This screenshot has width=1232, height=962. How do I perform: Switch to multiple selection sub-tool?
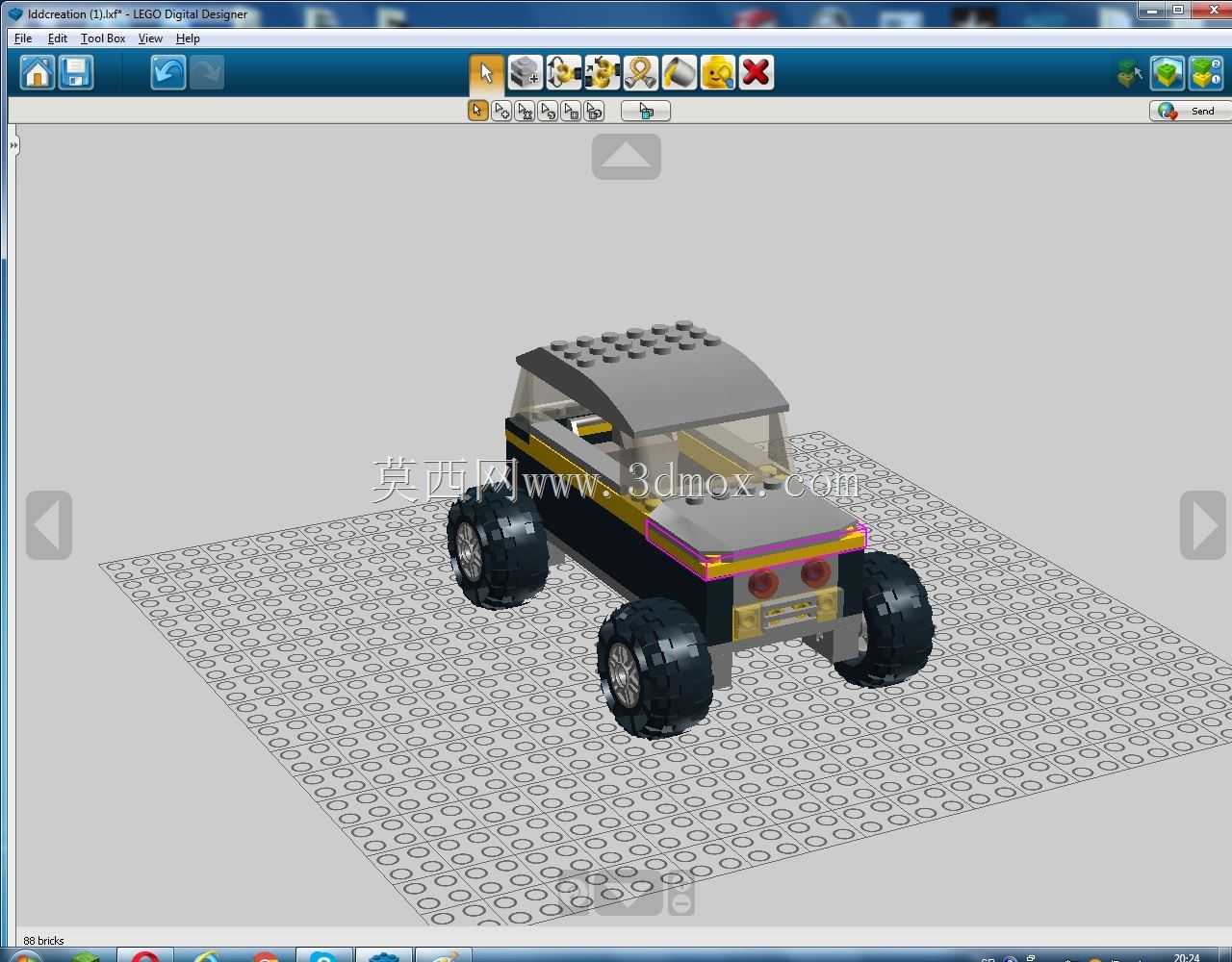[x=500, y=111]
